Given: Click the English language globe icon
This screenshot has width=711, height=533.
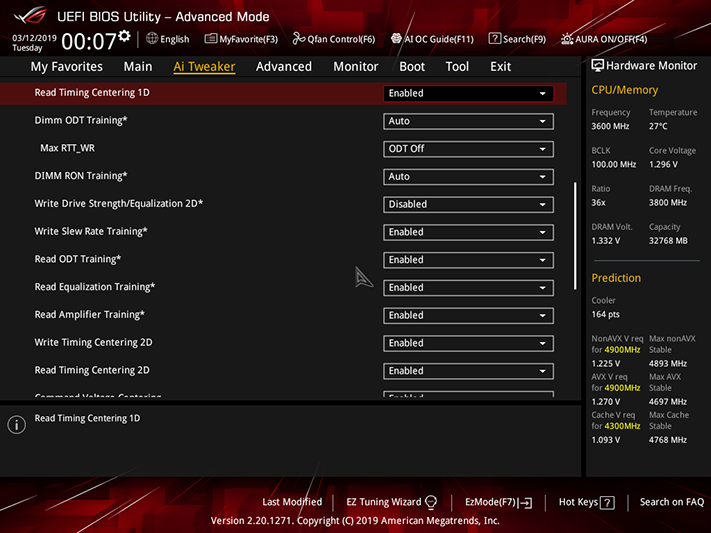Looking at the screenshot, I should (x=152, y=39).
